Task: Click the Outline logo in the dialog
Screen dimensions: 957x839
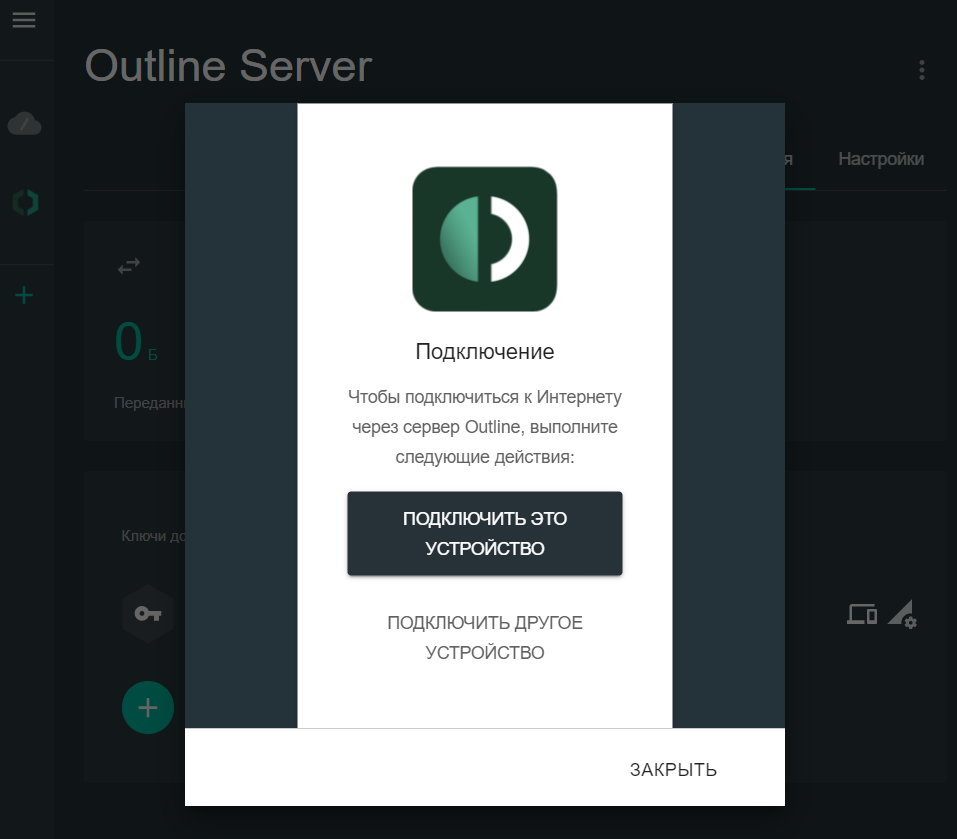Action: (x=484, y=238)
